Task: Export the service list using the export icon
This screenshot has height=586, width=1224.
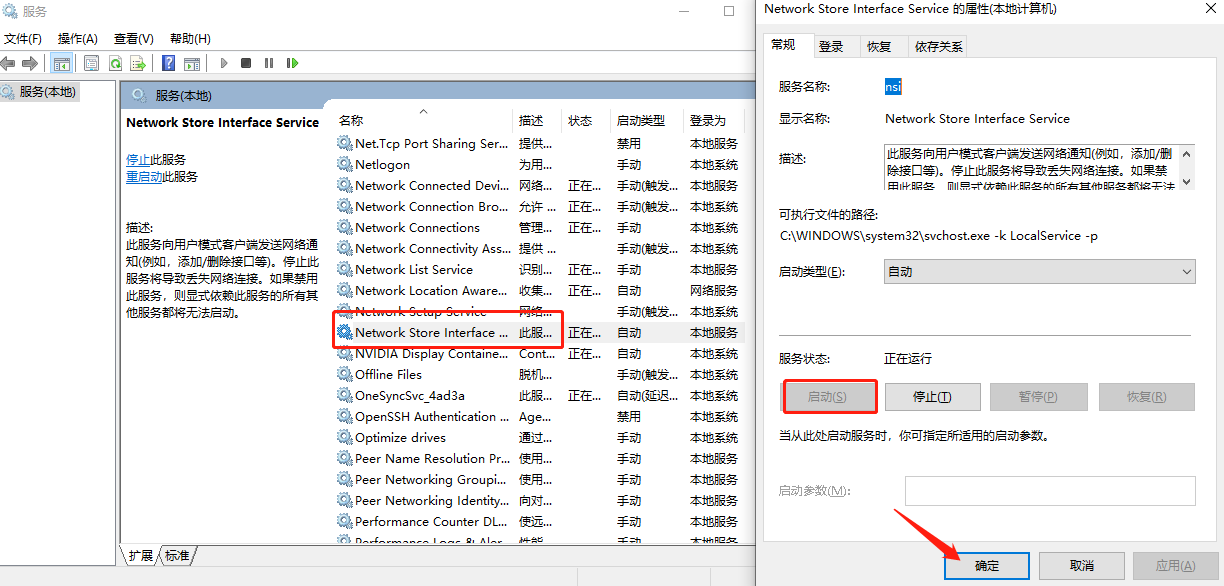Action: click(138, 63)
